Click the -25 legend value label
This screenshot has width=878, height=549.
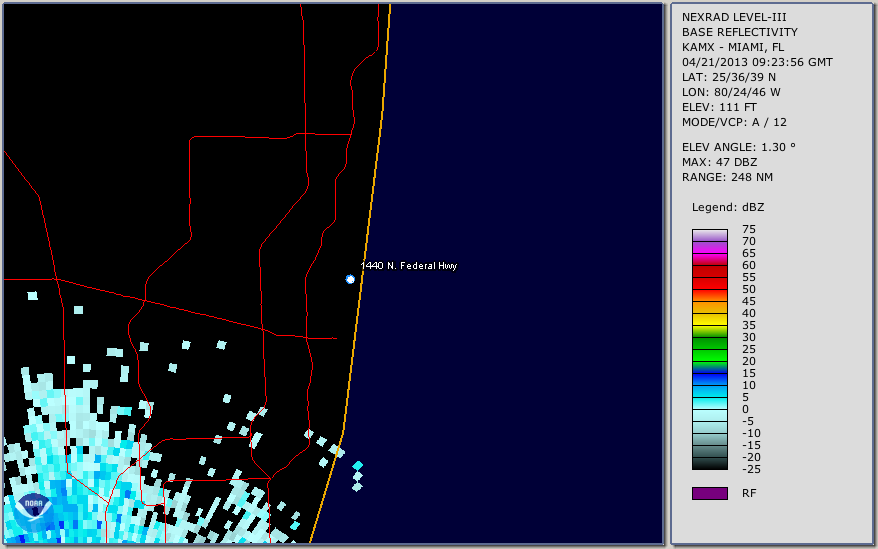pyautogui.click(x=751, y=469)
